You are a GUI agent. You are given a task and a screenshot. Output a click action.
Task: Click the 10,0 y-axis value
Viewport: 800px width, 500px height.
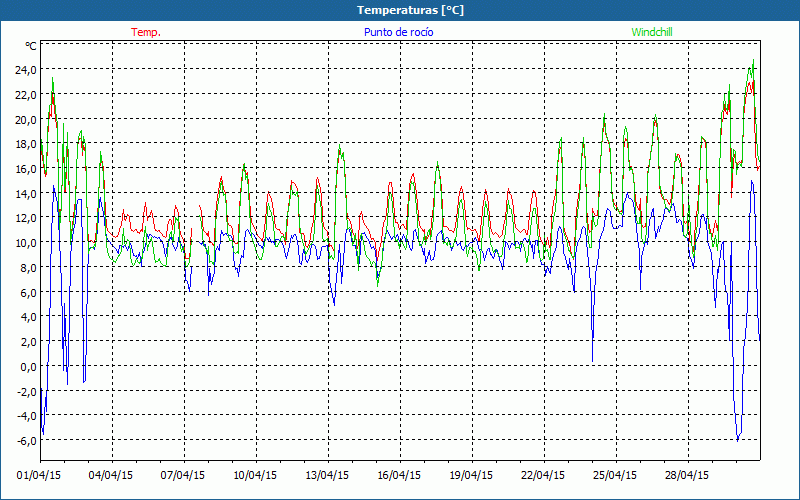26,243
